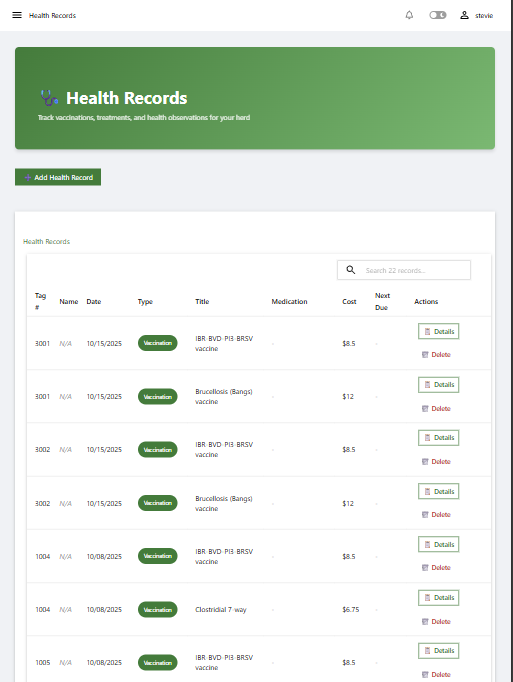Image resolution: width=513 pixels, height=682 pixels.
Task: Click the Actions column header
Action: [426, 301]
